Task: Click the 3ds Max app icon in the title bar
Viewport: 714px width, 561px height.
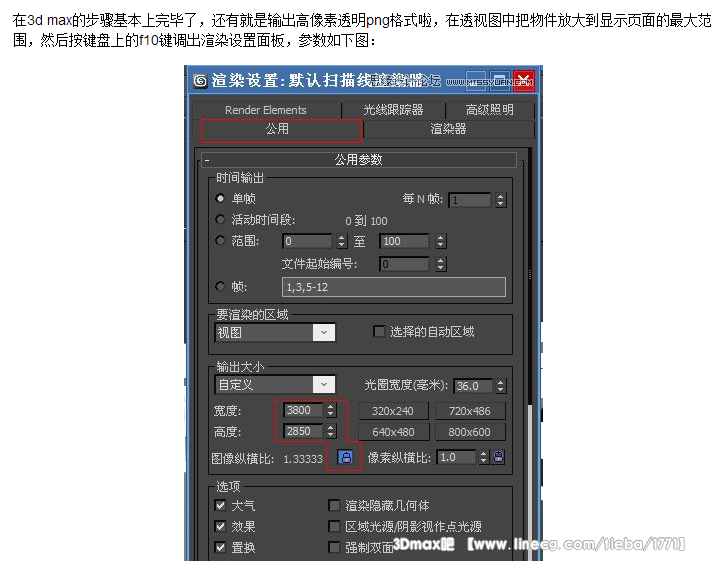Action: click(x=200, y=81)
